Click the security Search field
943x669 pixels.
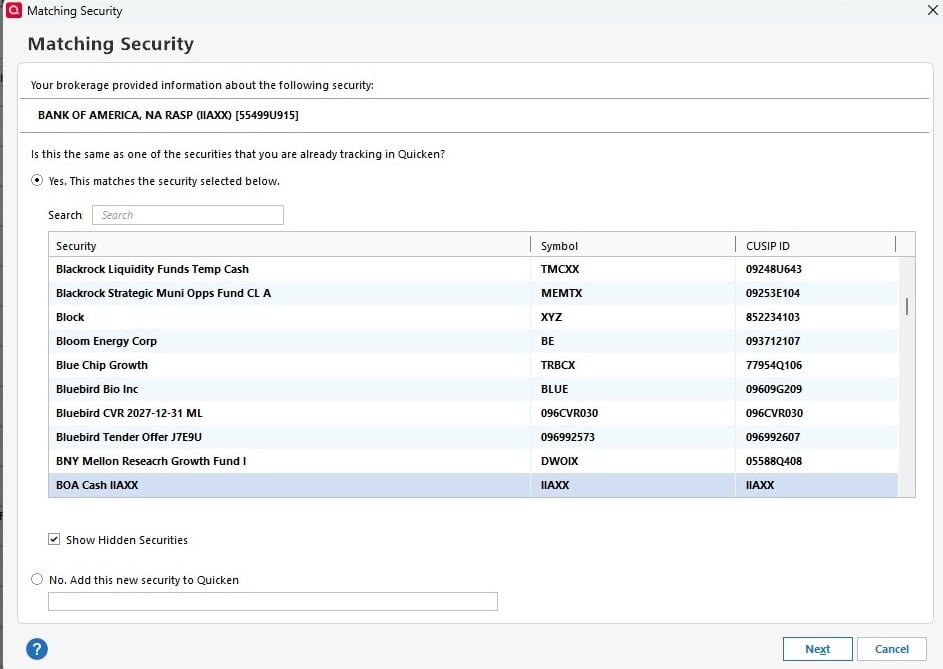[188, 215]
